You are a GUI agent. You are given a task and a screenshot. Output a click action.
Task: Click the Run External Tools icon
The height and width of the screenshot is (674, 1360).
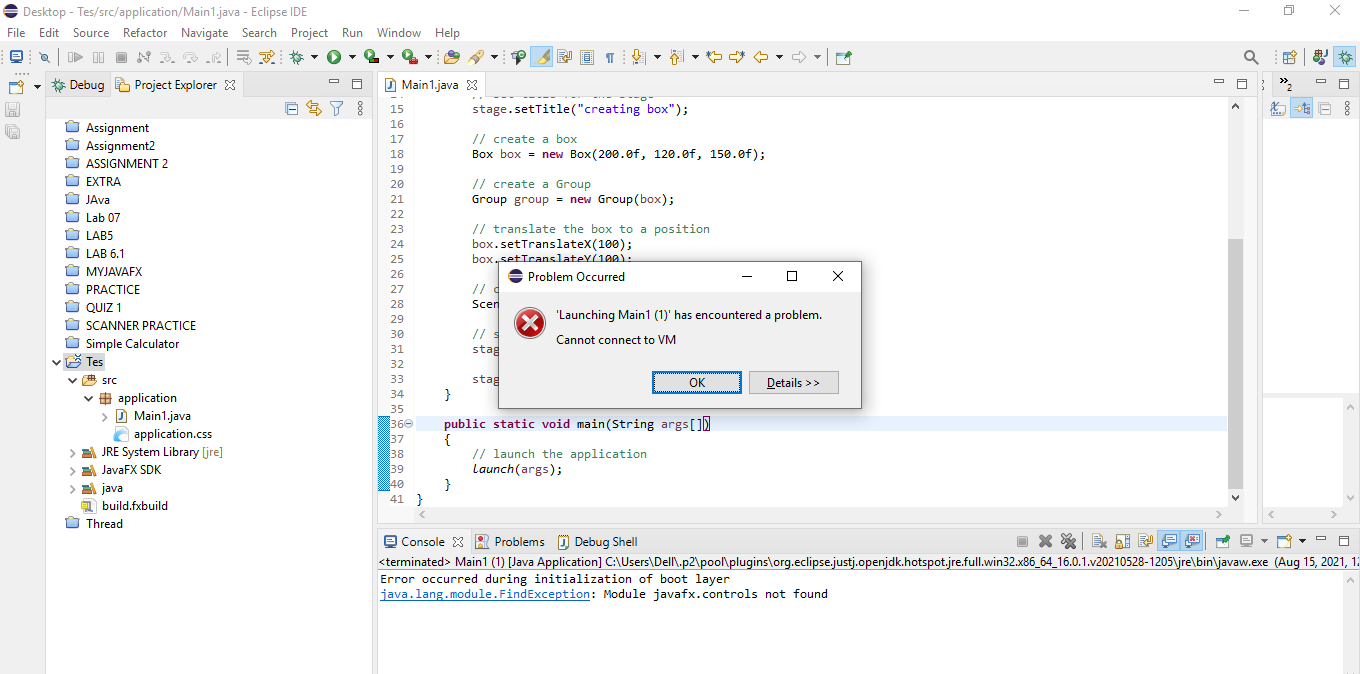(x=409, y=58)
